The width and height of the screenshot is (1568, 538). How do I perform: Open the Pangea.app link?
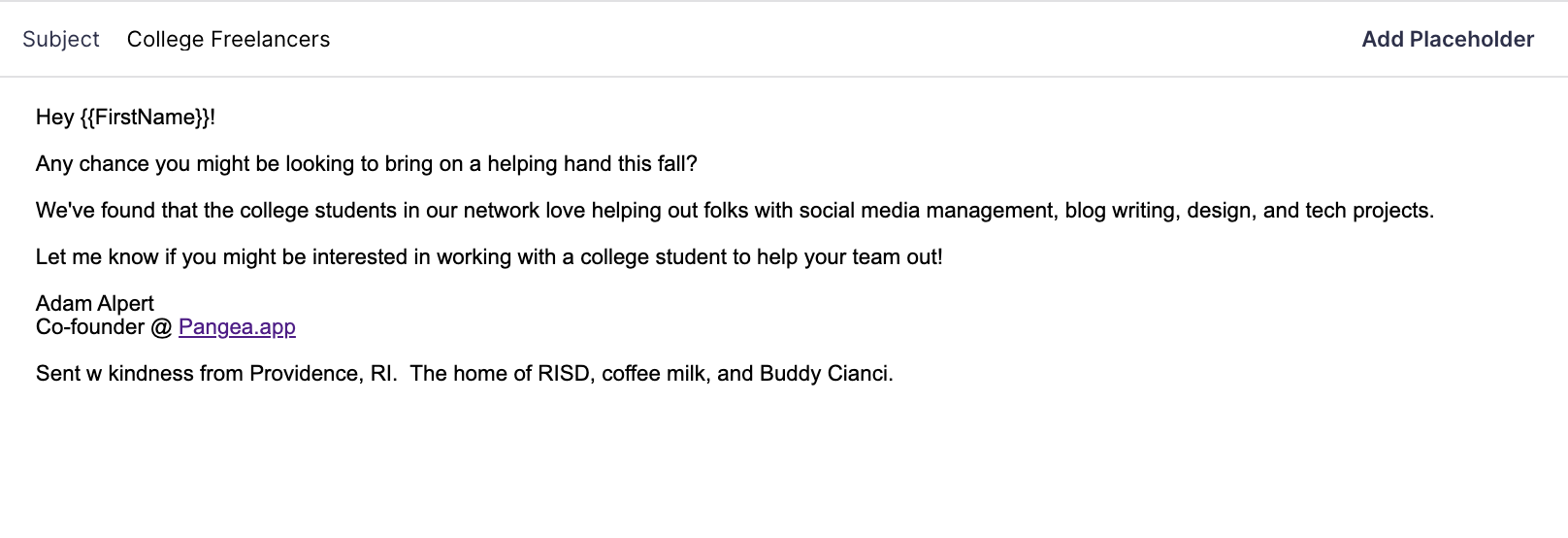pyautogui.click(x=237, y=327)
